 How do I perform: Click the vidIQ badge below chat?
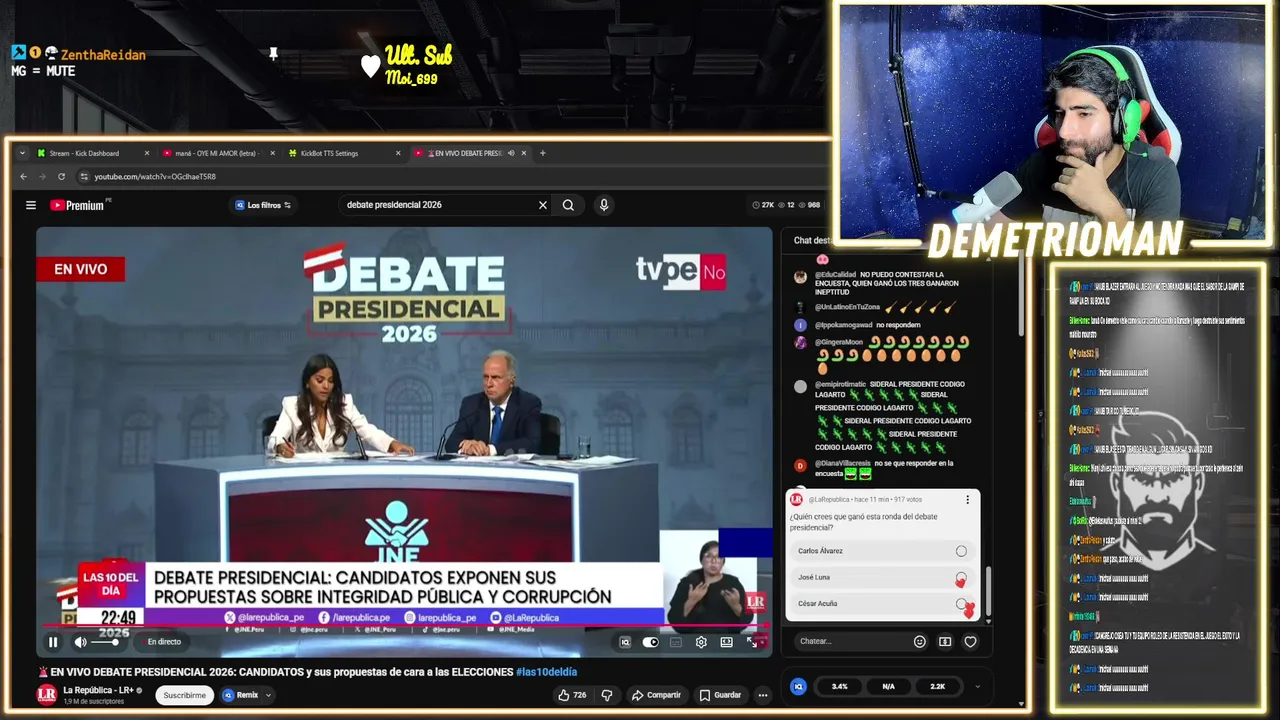(798, 686)
